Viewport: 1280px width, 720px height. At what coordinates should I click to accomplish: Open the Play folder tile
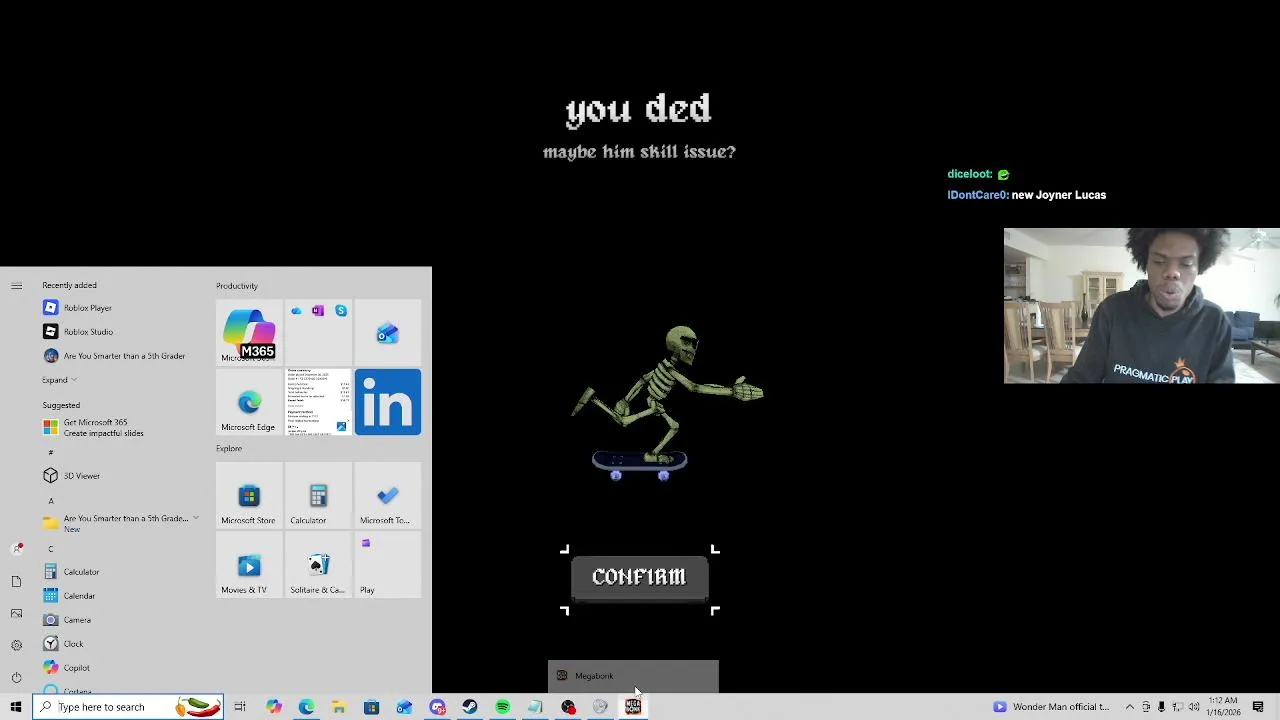coord(388,564)
